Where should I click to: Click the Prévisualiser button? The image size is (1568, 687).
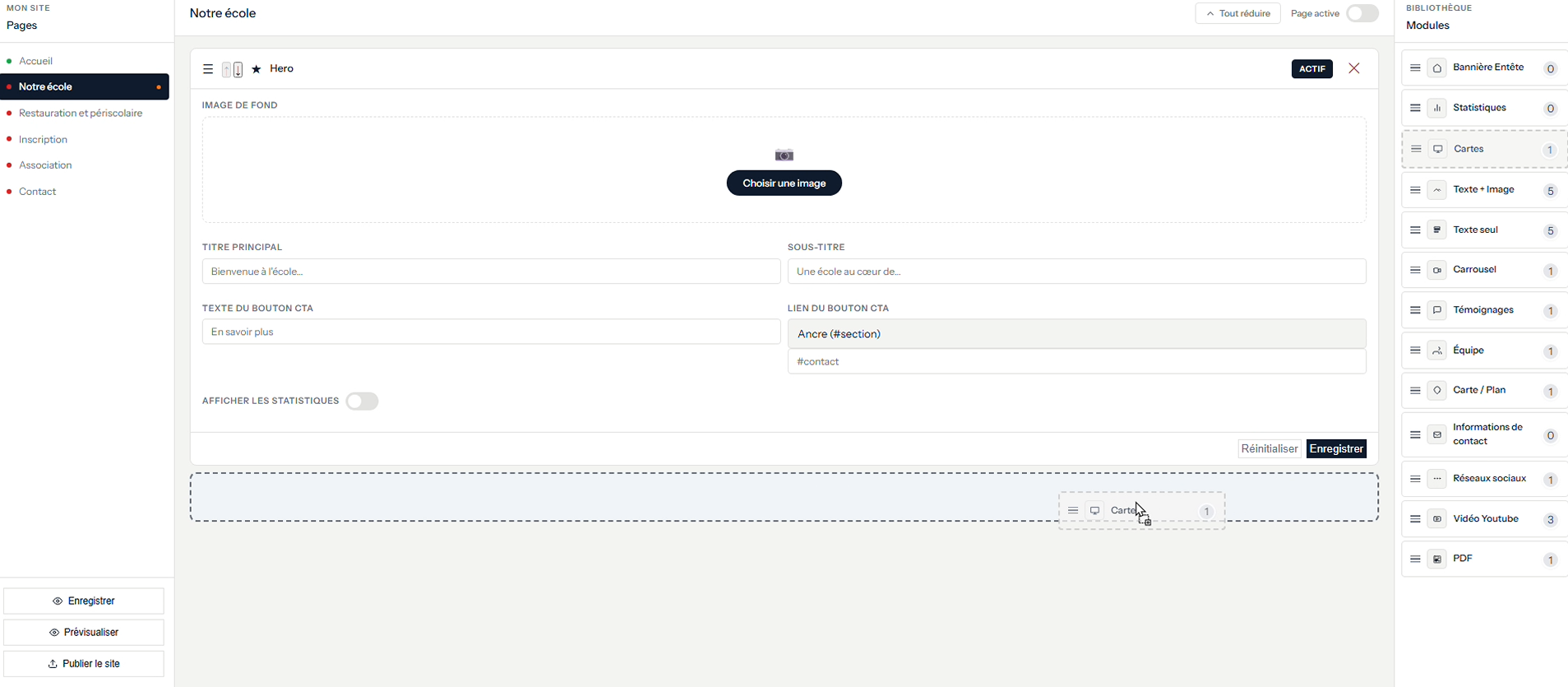tap(84, 632)
